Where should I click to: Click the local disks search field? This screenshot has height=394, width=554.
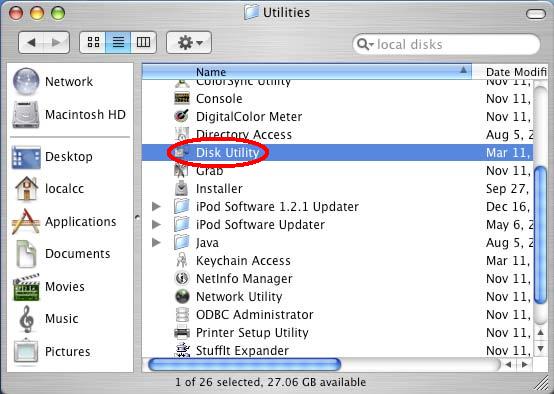coord(446,45)
